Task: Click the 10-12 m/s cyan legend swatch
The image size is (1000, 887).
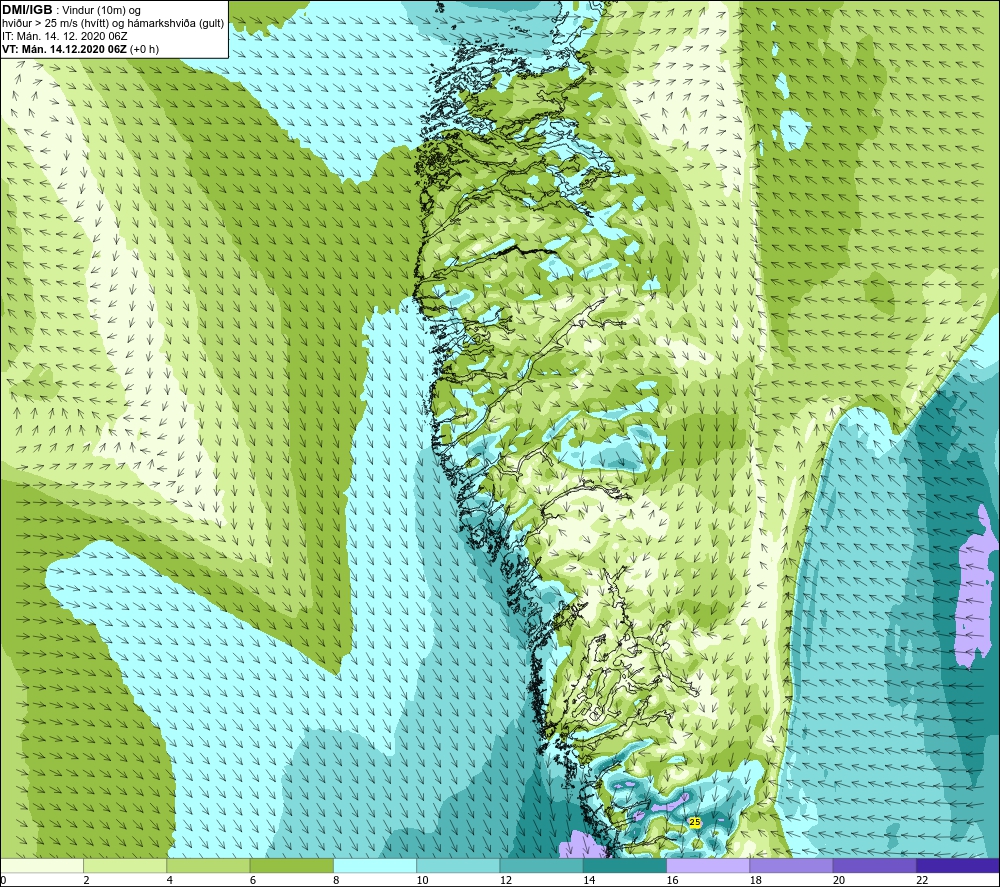Action: 458,865
